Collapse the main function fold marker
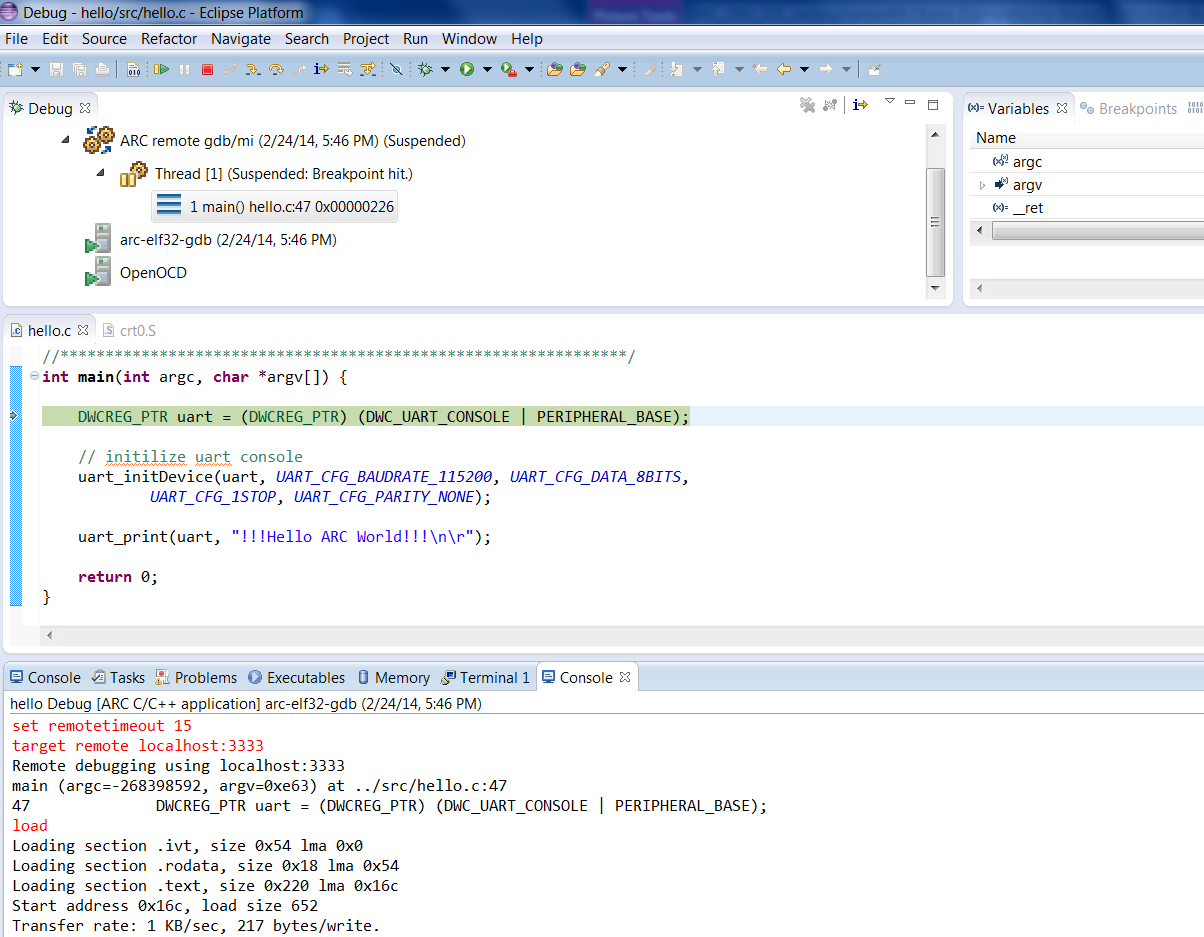1204x937 pixels. point(35,377)
